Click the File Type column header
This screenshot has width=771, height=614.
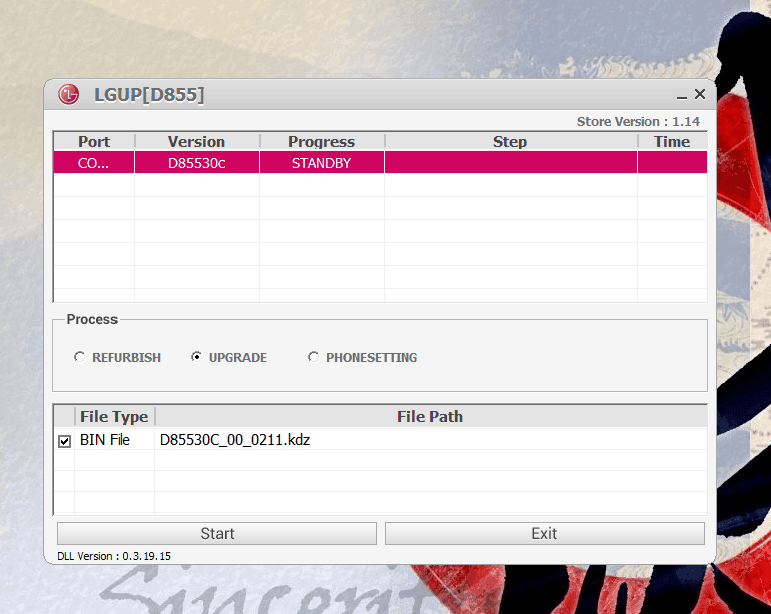(x=114, y=416)
